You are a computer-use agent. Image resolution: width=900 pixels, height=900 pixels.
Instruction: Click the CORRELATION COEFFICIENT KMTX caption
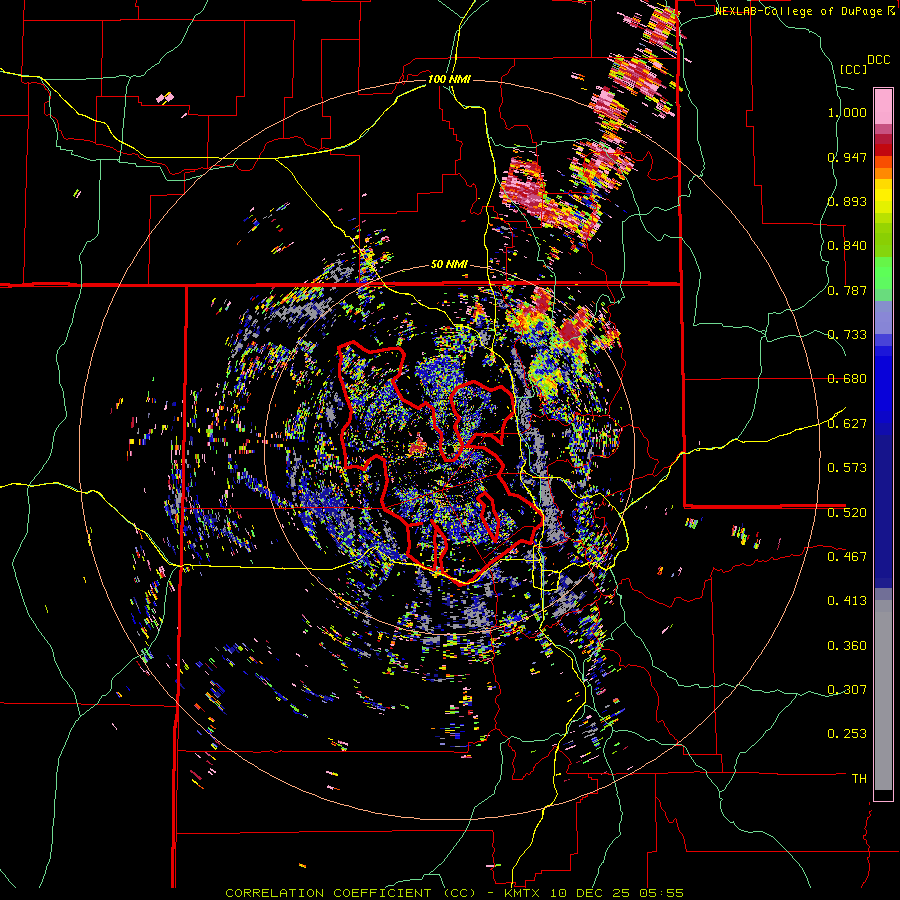(454, 893)
